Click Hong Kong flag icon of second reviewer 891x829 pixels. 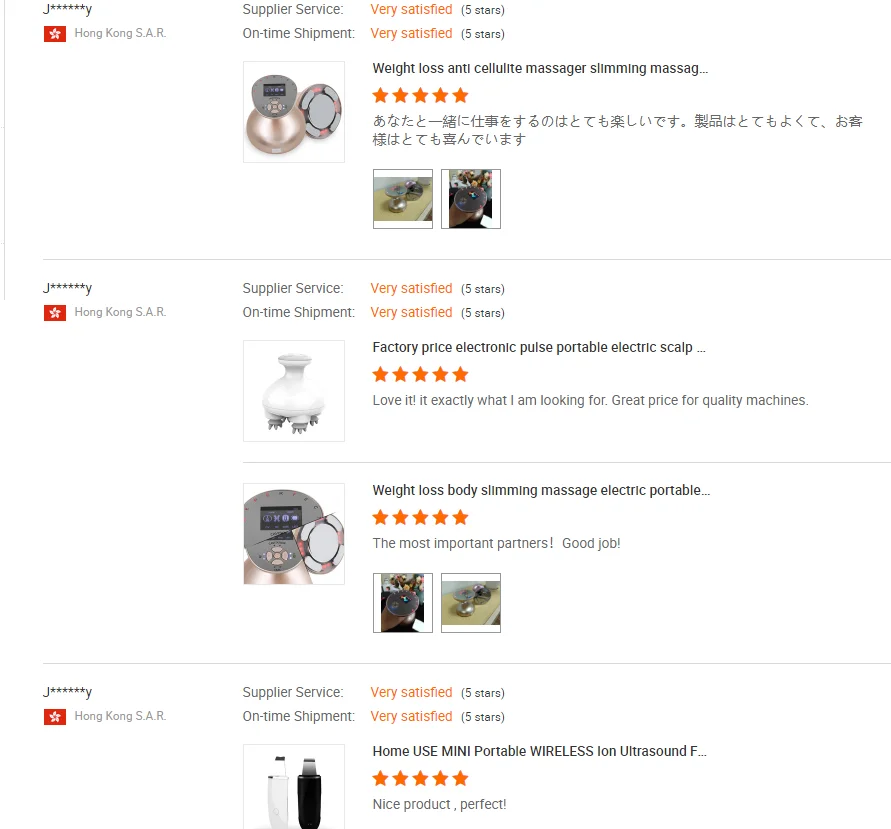(55, 313)
